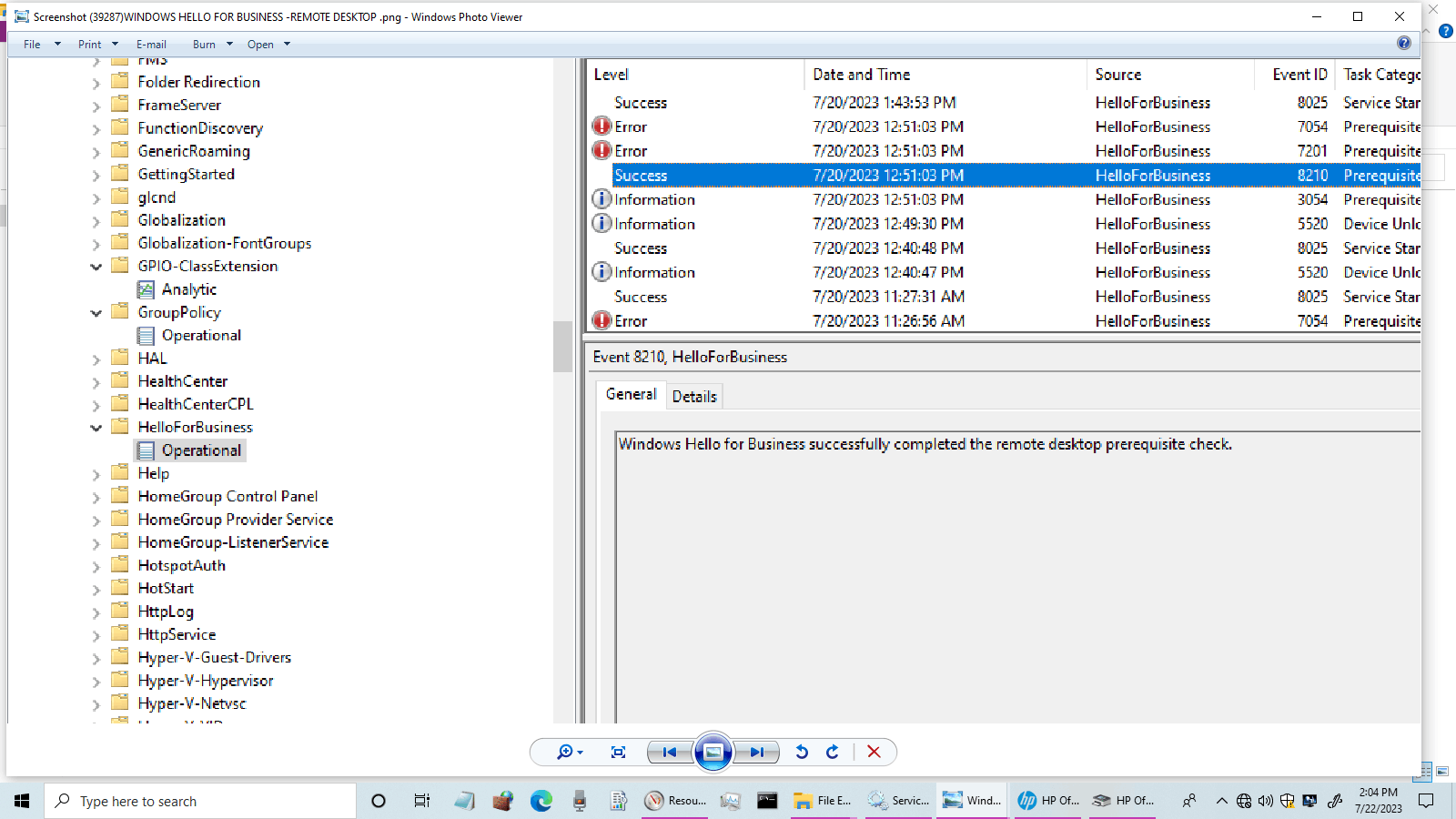Screen dimensions: 1456x819
Task: Open the performance monitor chart icon
Action: [x=730, y=801]
